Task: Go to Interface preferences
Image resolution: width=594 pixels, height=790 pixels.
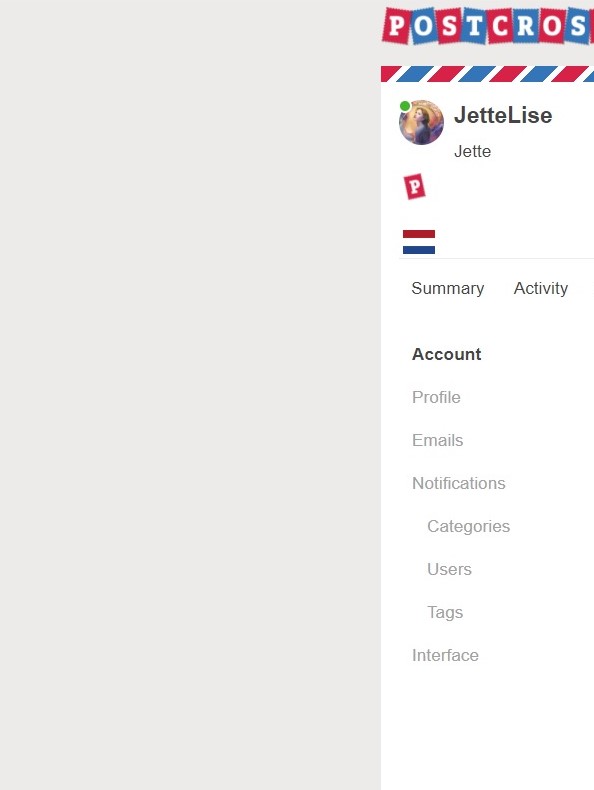Action: pos(445,655)
